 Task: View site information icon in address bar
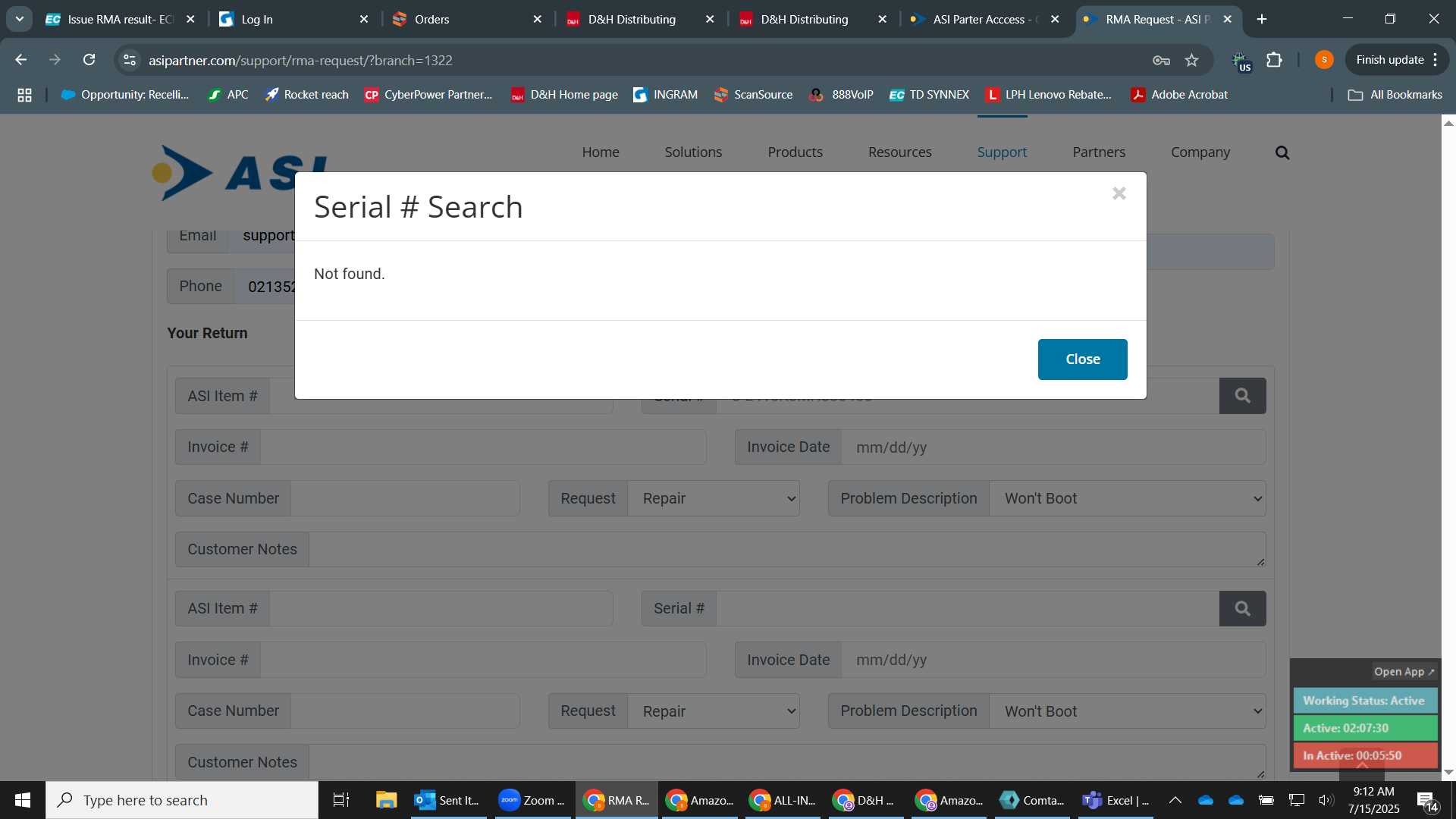coord(130,60)
